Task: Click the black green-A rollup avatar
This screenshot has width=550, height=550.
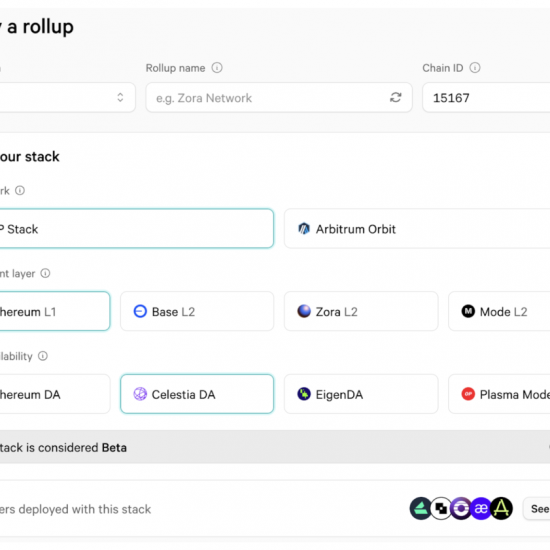Action: (501, 508)
